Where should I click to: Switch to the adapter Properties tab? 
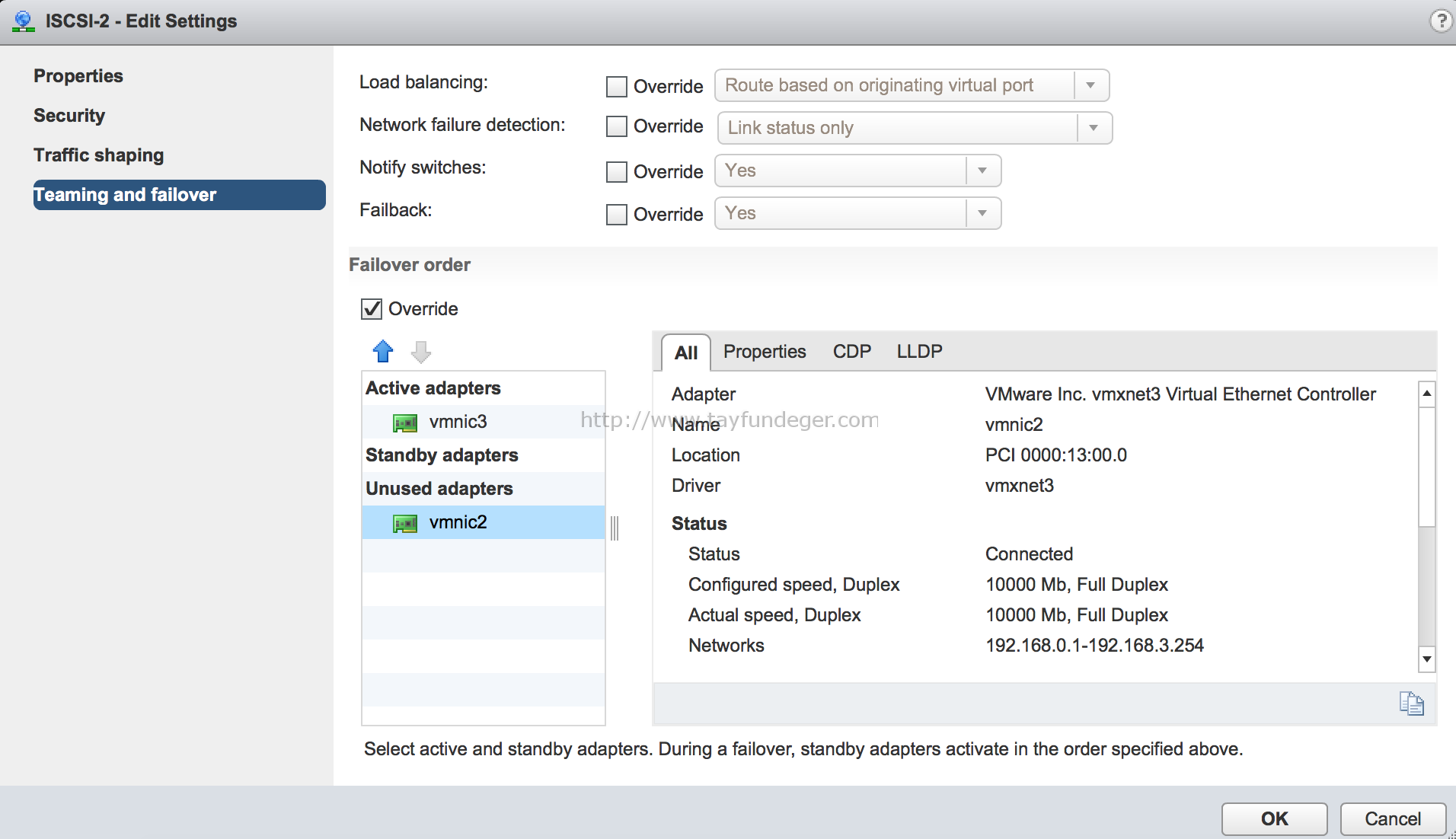point(765,352)
